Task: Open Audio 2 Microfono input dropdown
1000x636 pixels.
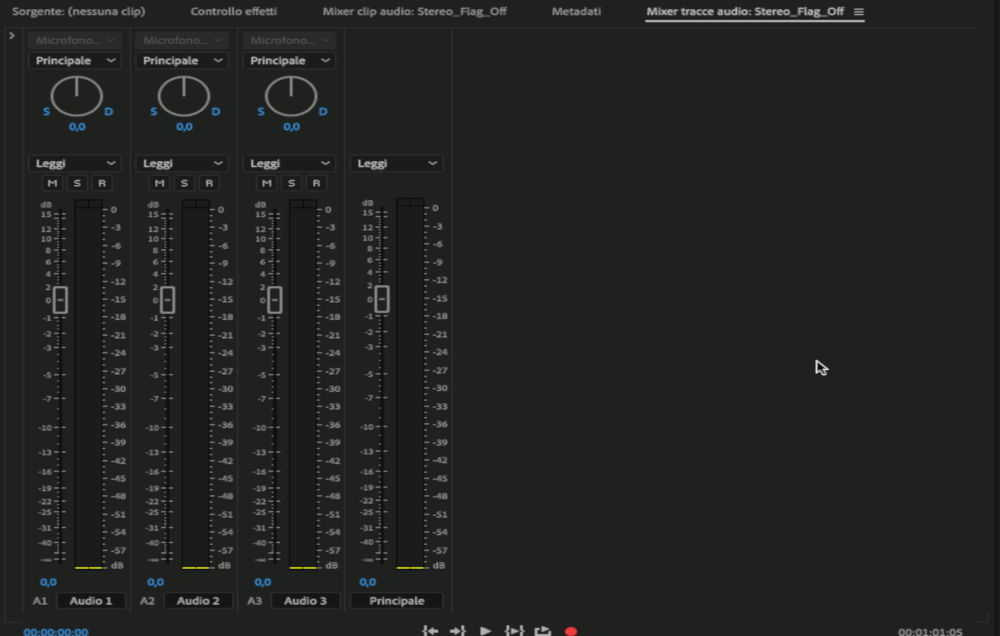Action: coord(182,40)
